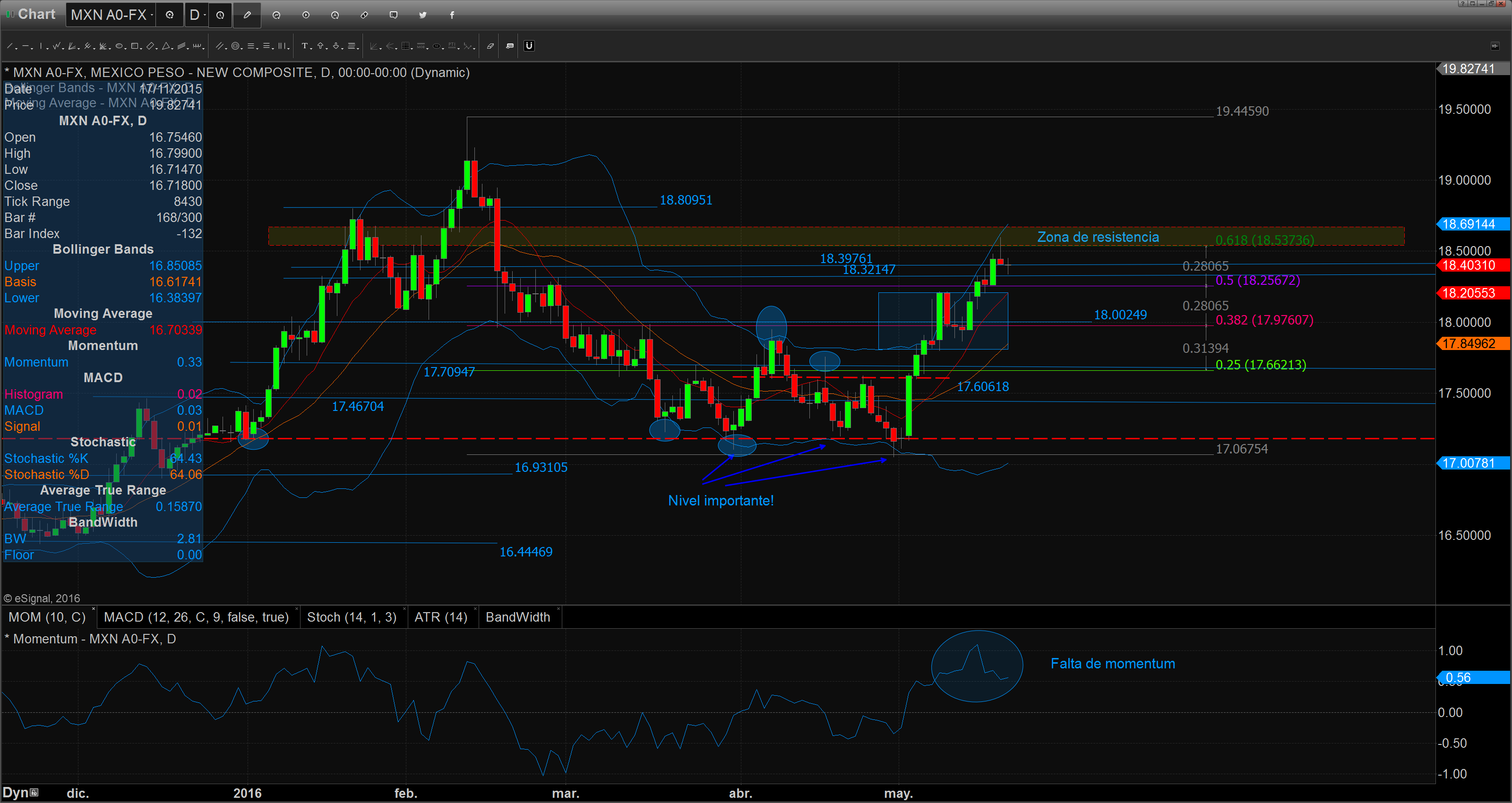
Task: Select the shaded band marker tool
Action: [x=352, y=46]
